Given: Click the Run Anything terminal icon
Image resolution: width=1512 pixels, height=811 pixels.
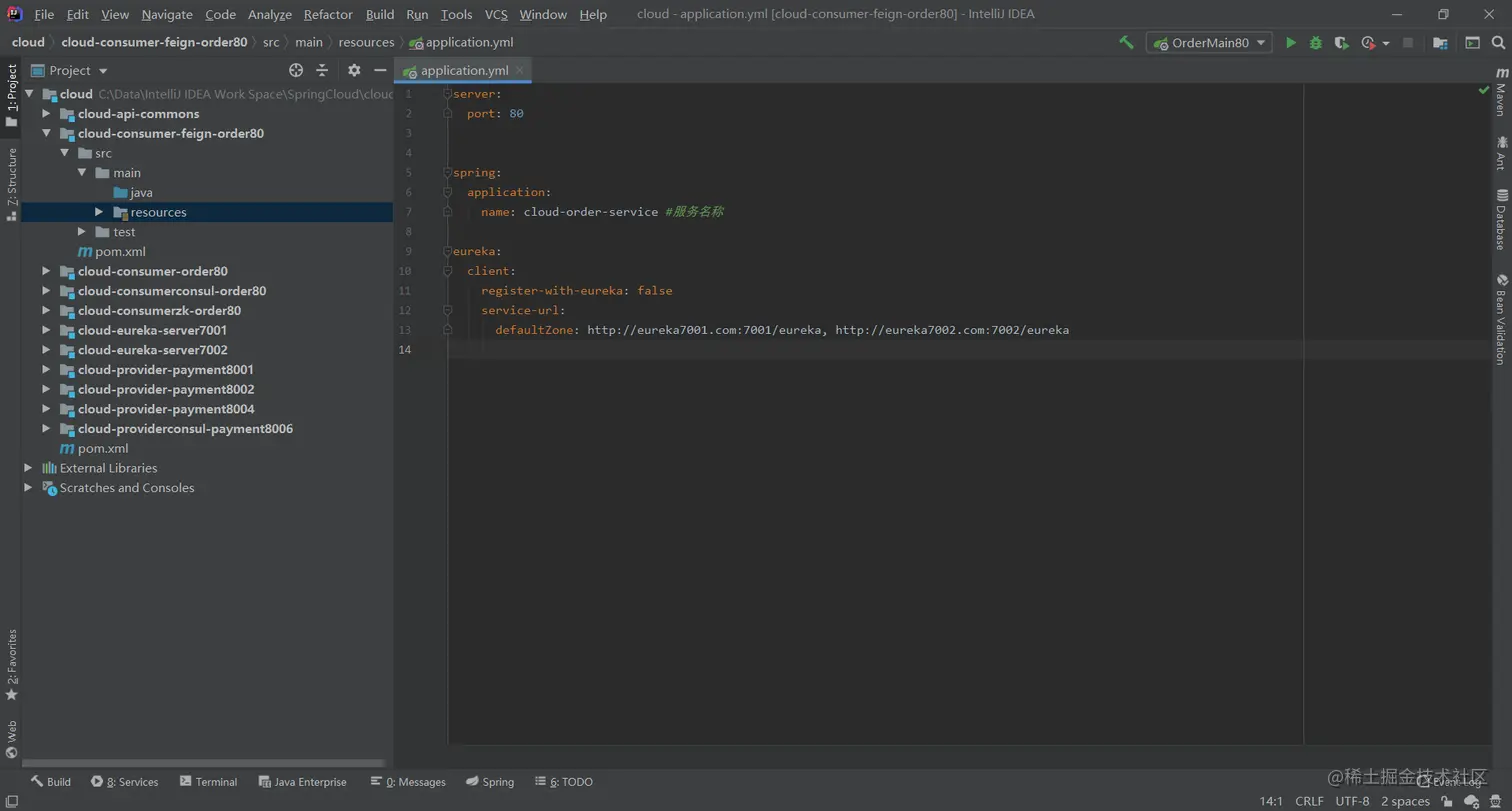Looking at the screenshot, I should coord(1472,43).
